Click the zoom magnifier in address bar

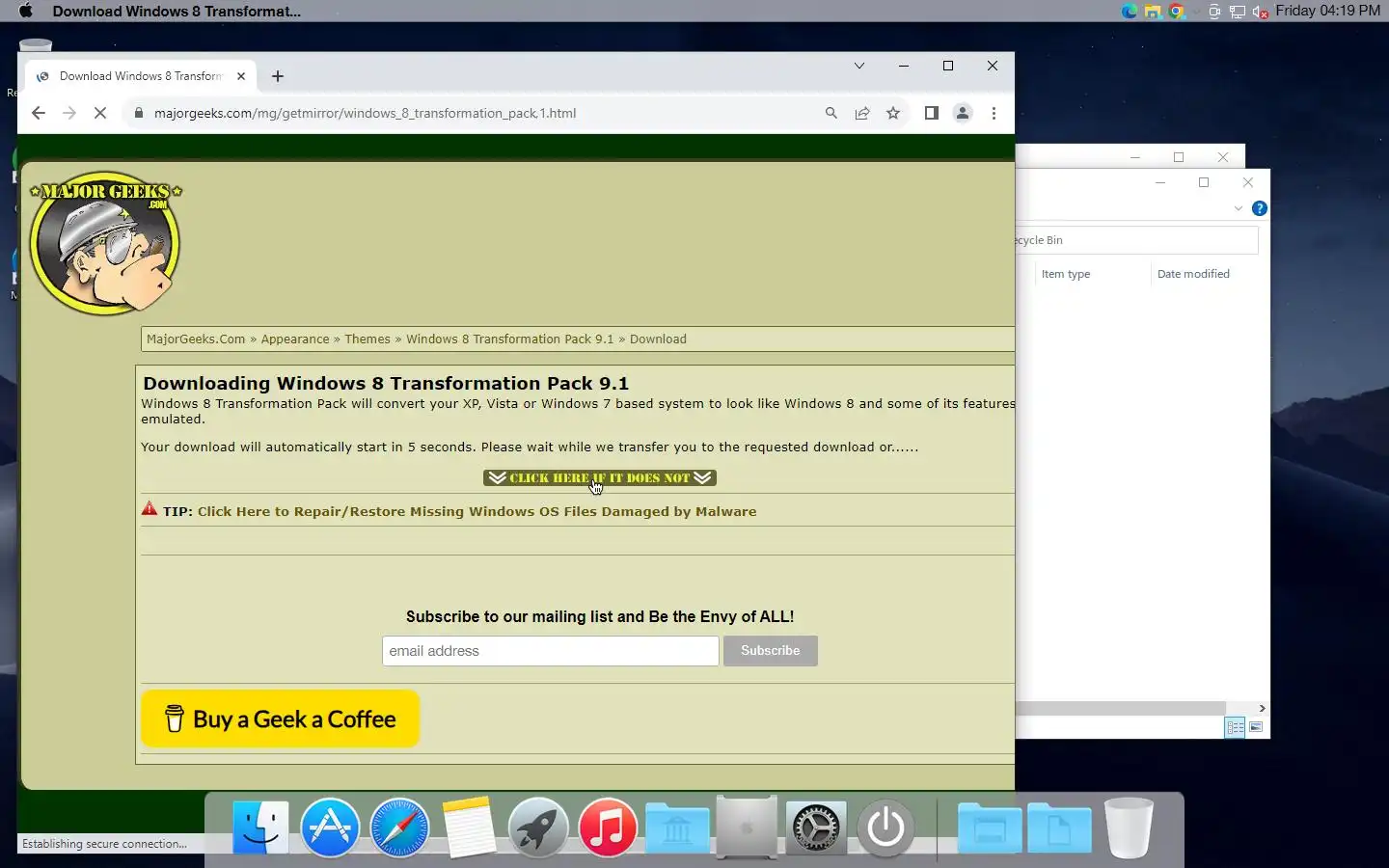(x=831, y=113)
